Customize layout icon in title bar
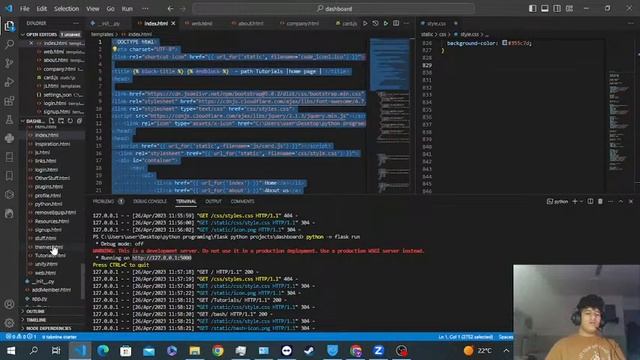The image size is (640, 360). [569, 8]
